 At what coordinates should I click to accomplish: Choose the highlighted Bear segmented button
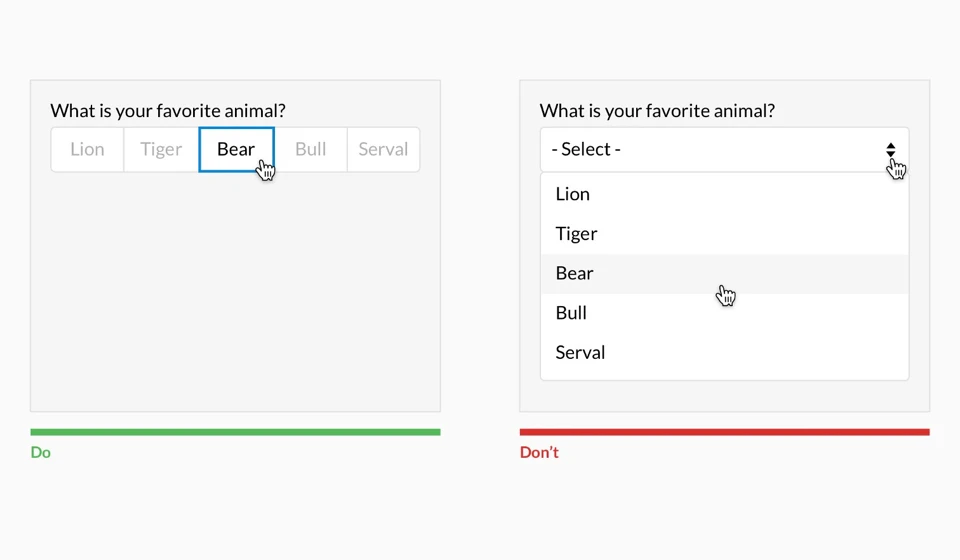pos(236,149)
